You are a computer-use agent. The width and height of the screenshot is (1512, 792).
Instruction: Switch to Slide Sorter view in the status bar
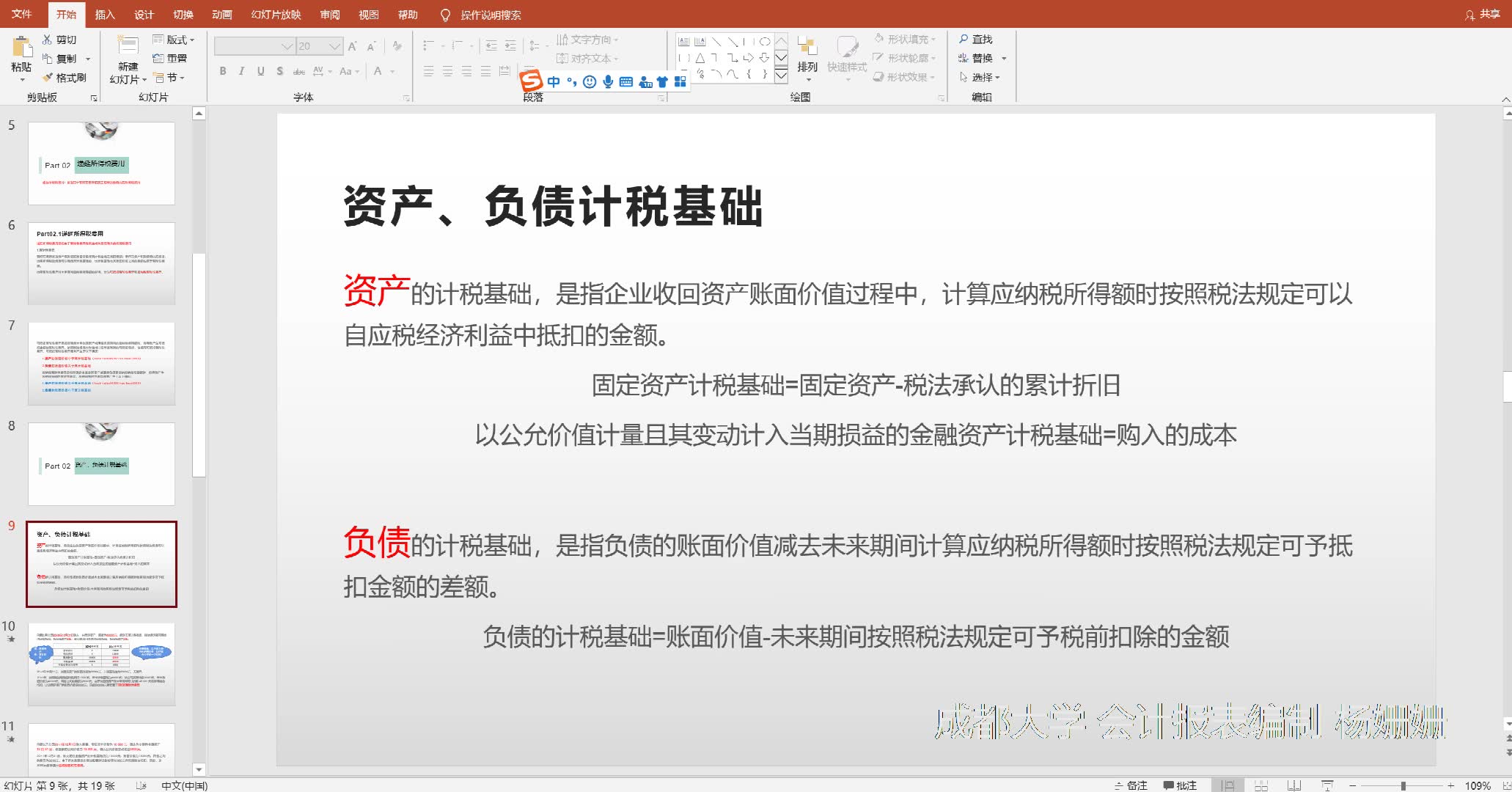1261,785
